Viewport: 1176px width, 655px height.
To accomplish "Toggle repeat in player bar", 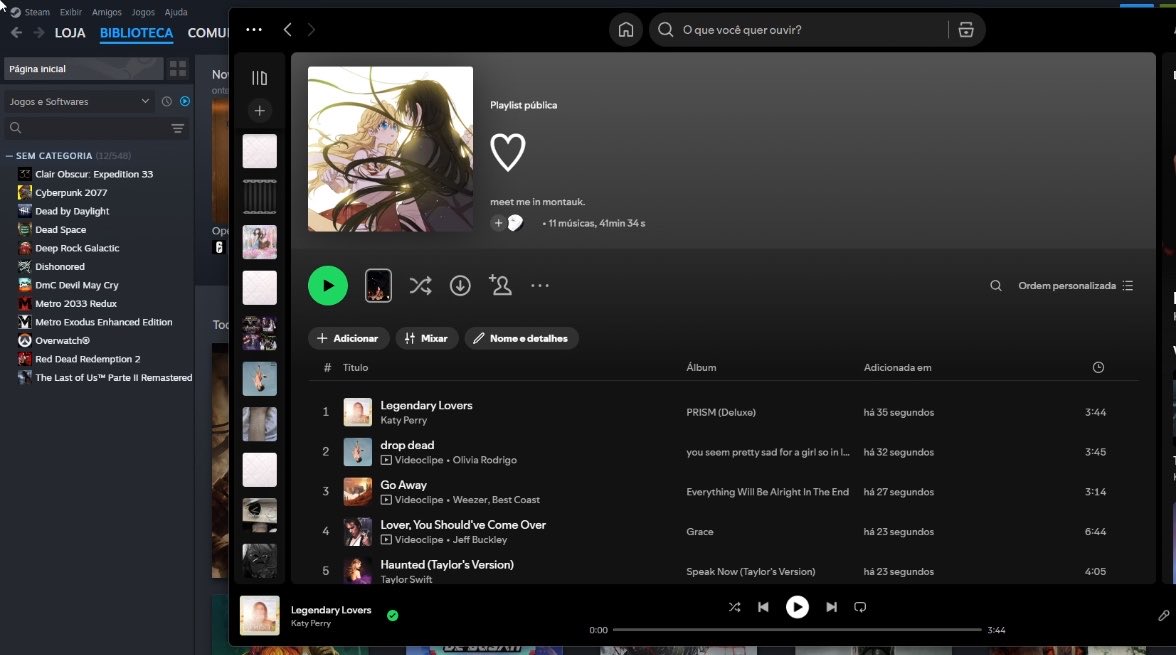I will (860, 607).
